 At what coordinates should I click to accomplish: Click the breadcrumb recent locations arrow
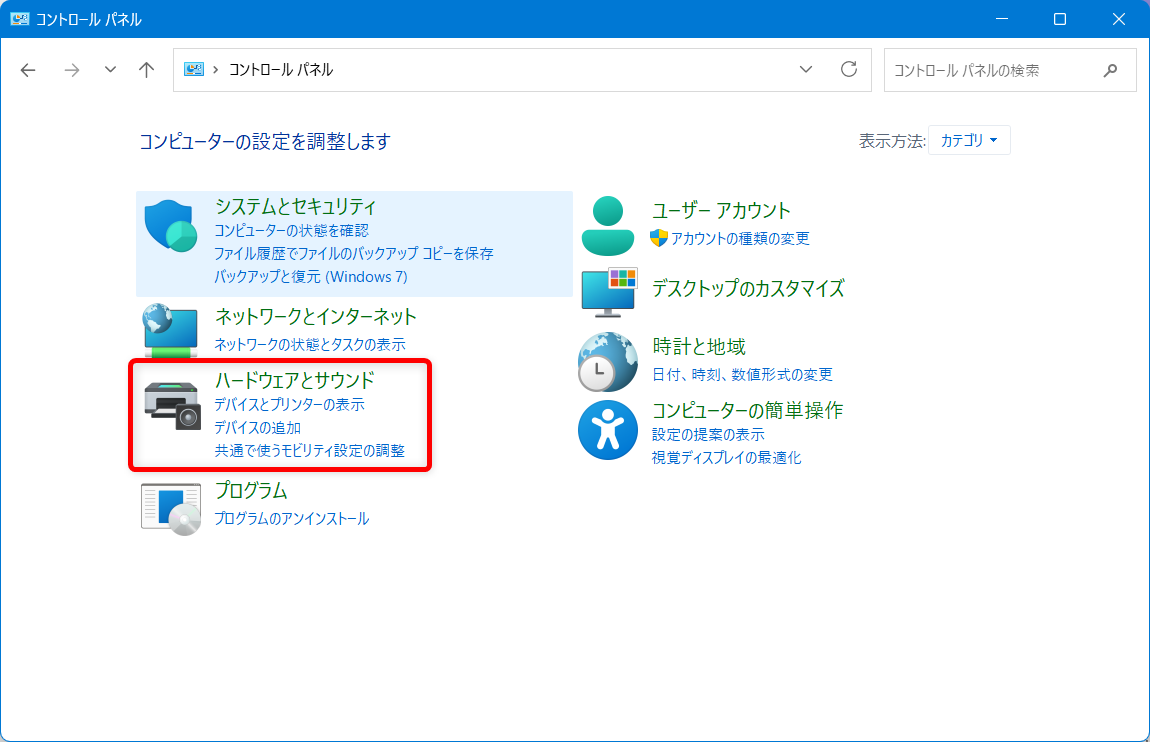click(x=110, y=70)
